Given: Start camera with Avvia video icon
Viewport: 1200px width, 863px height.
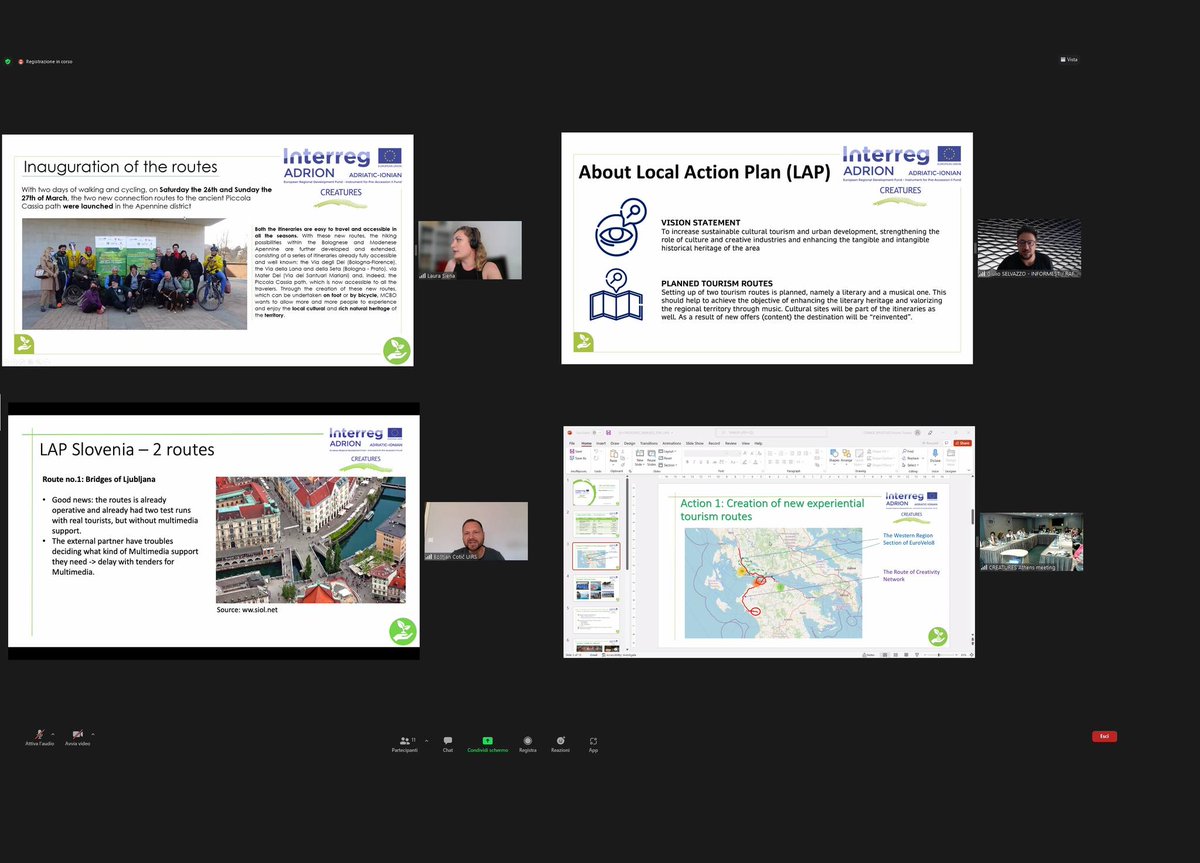Looking at the screenshot, I should 77,734.
